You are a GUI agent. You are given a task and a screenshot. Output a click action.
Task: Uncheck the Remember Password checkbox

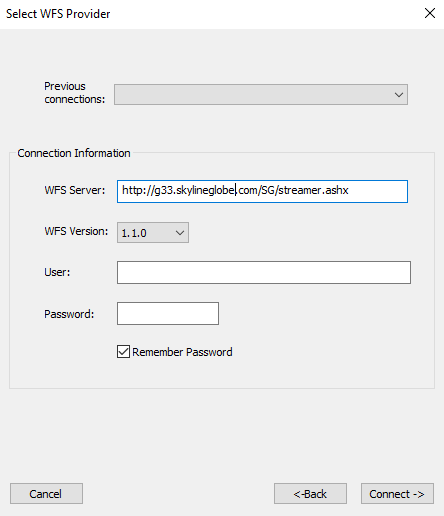(x=123, y=352)
